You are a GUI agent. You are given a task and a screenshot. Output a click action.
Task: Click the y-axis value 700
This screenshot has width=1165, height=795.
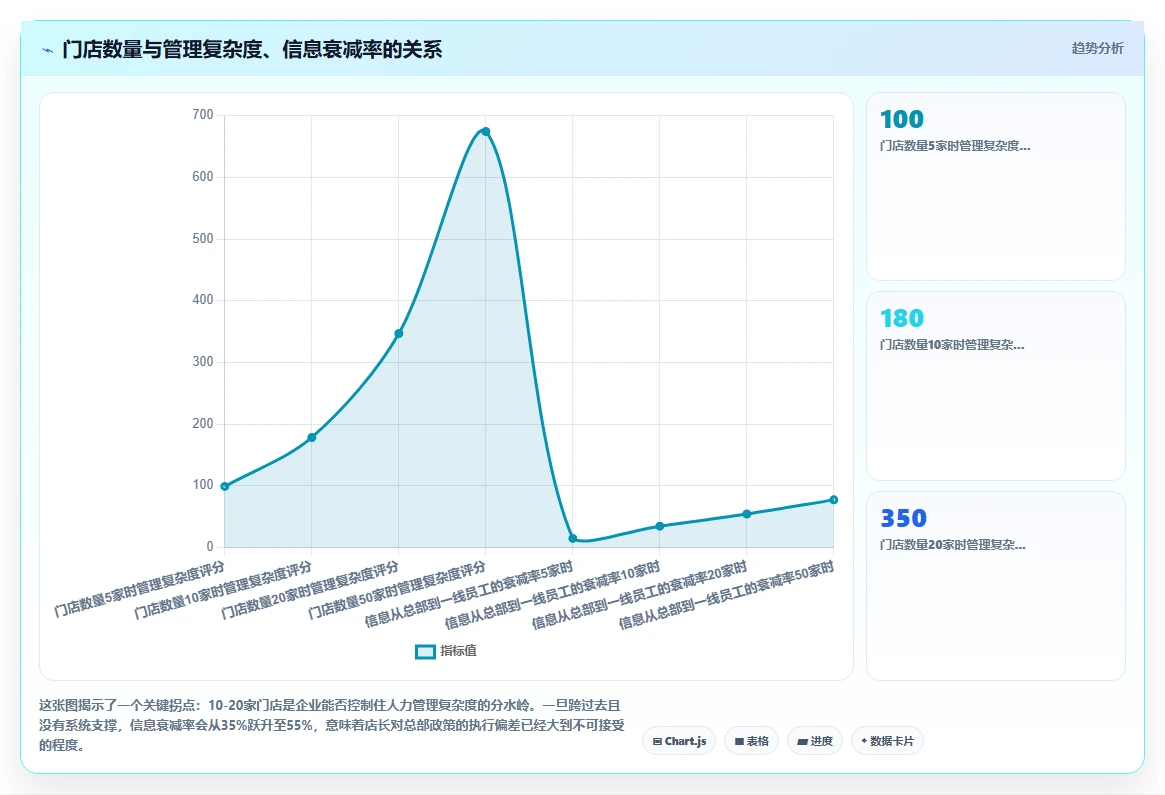[203, 114]
